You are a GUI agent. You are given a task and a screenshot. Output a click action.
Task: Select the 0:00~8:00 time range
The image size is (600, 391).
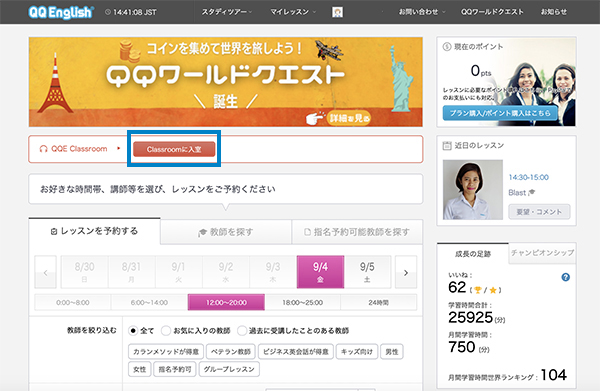click(73, 303)
